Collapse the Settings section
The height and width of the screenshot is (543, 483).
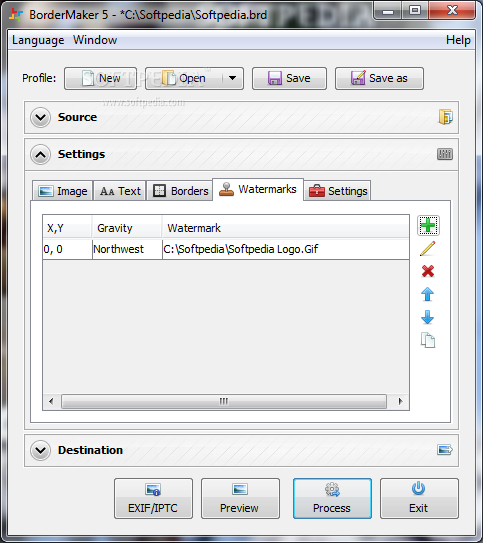41,154
